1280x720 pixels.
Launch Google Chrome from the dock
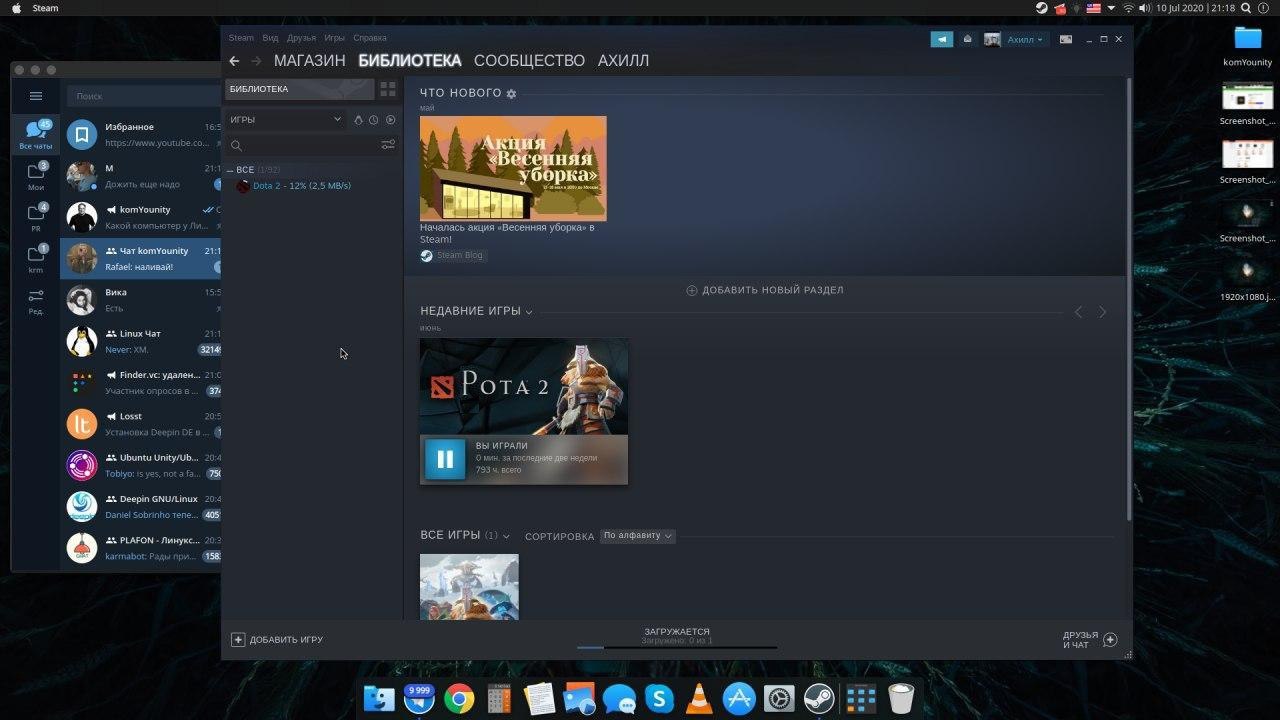coord(459,698)
